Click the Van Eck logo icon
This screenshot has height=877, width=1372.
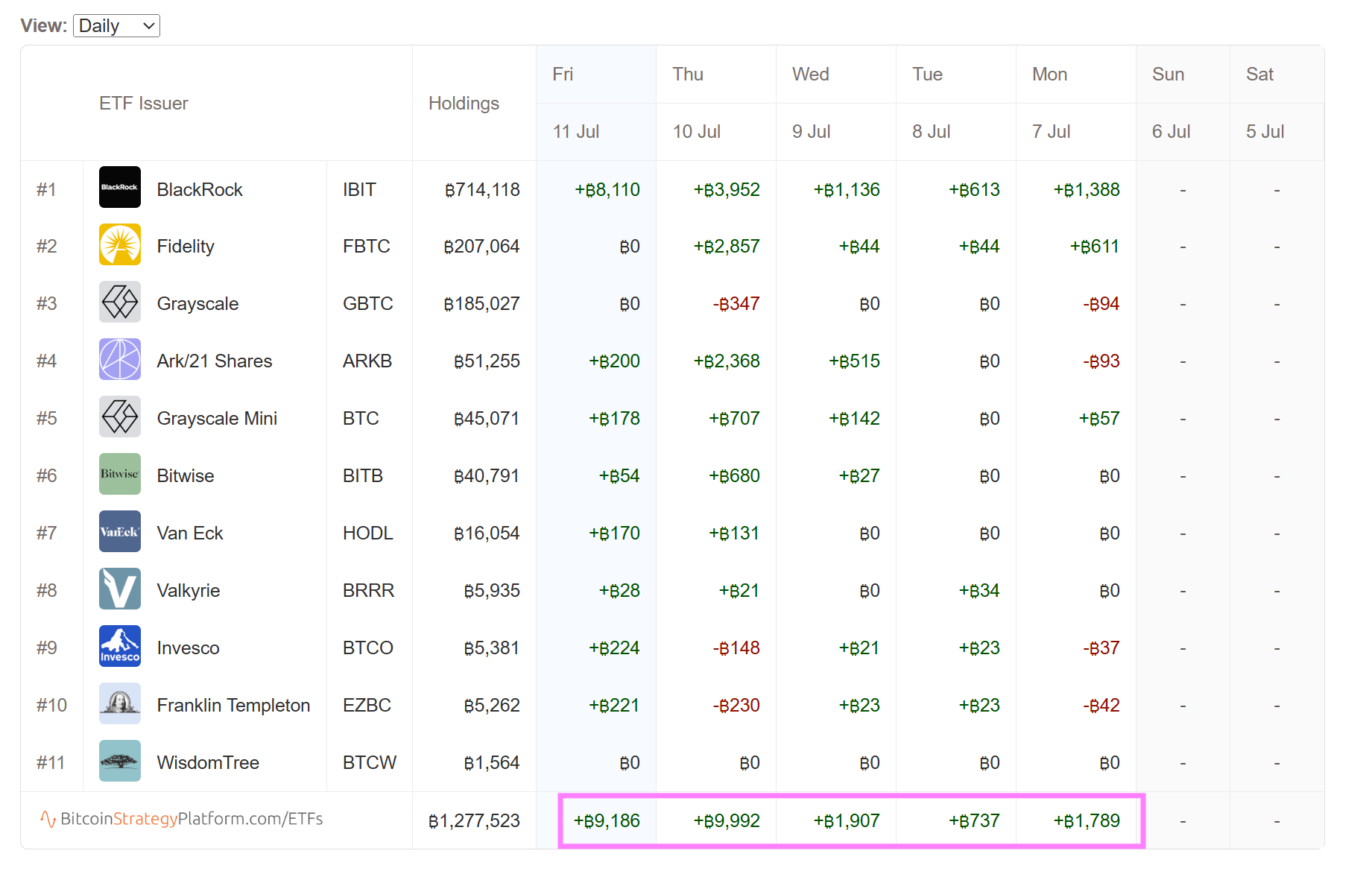[119, 531]
